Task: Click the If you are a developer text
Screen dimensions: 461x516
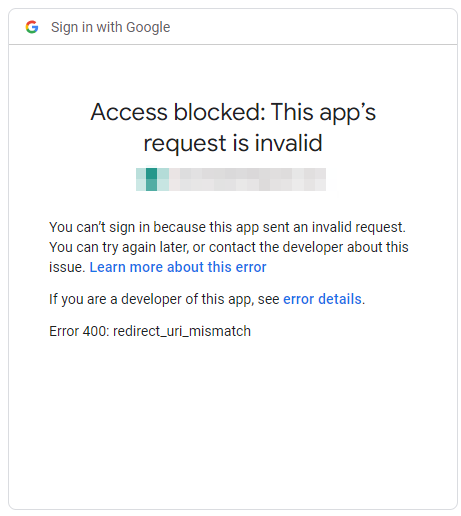Action: [165, 299]
